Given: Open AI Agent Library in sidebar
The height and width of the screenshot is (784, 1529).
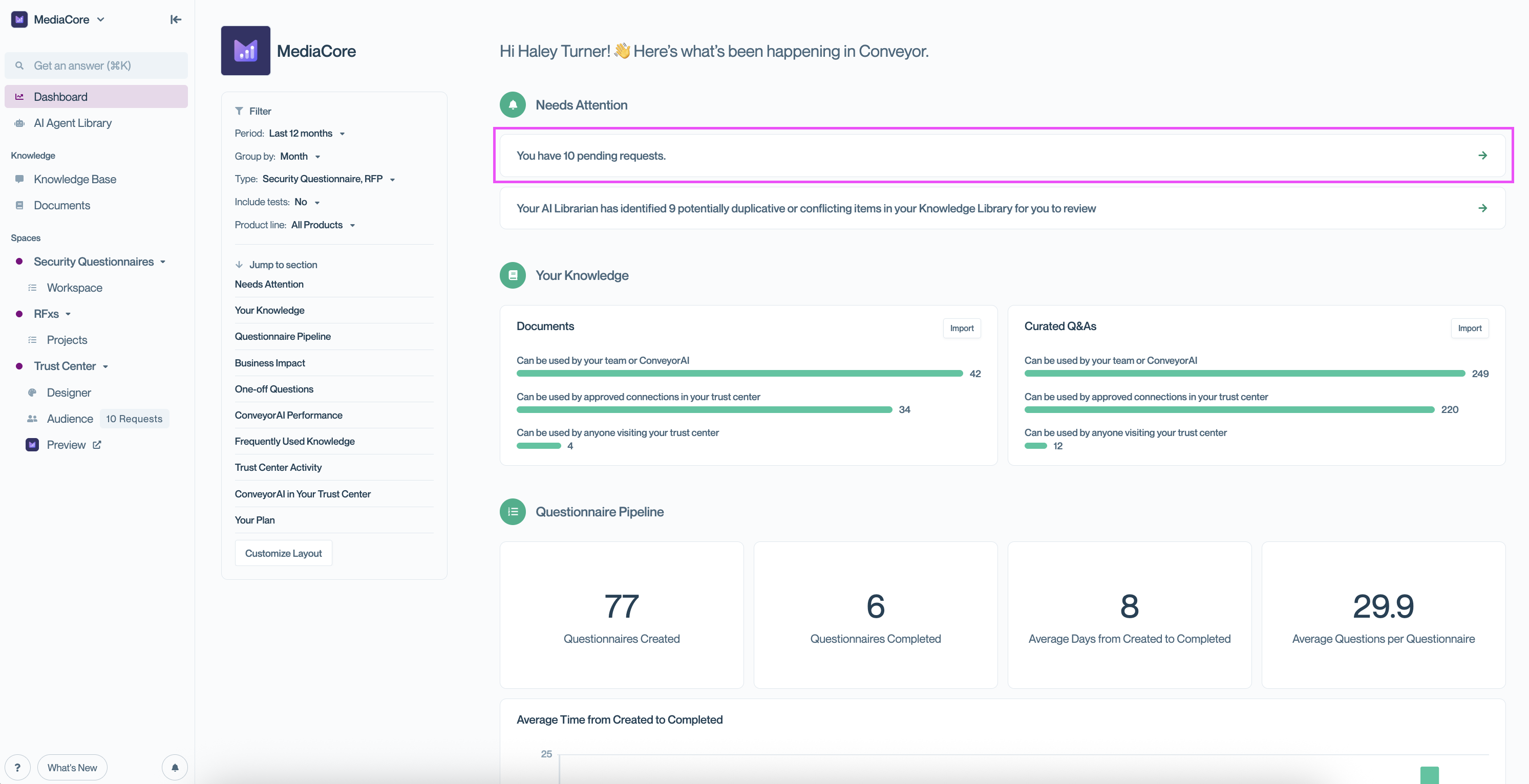Looking at the screenshot, I should (72, 123).
